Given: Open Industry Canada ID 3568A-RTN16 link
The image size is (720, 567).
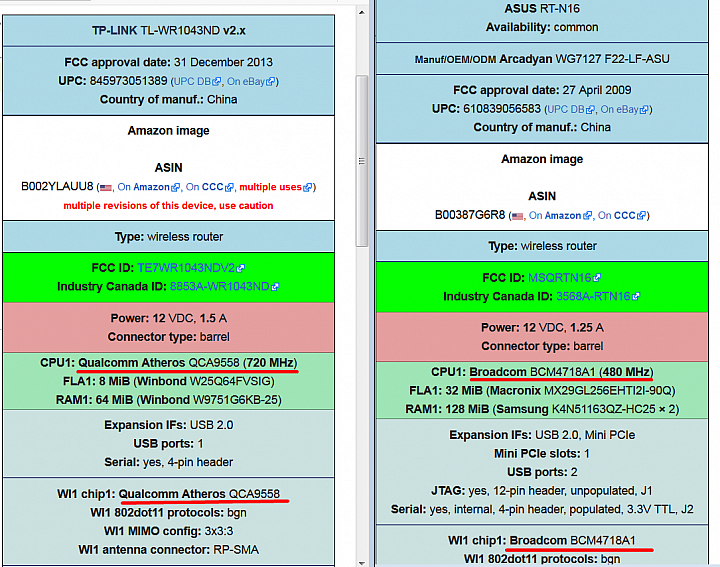Looking at the screenshot, I should tap(598, 297).
